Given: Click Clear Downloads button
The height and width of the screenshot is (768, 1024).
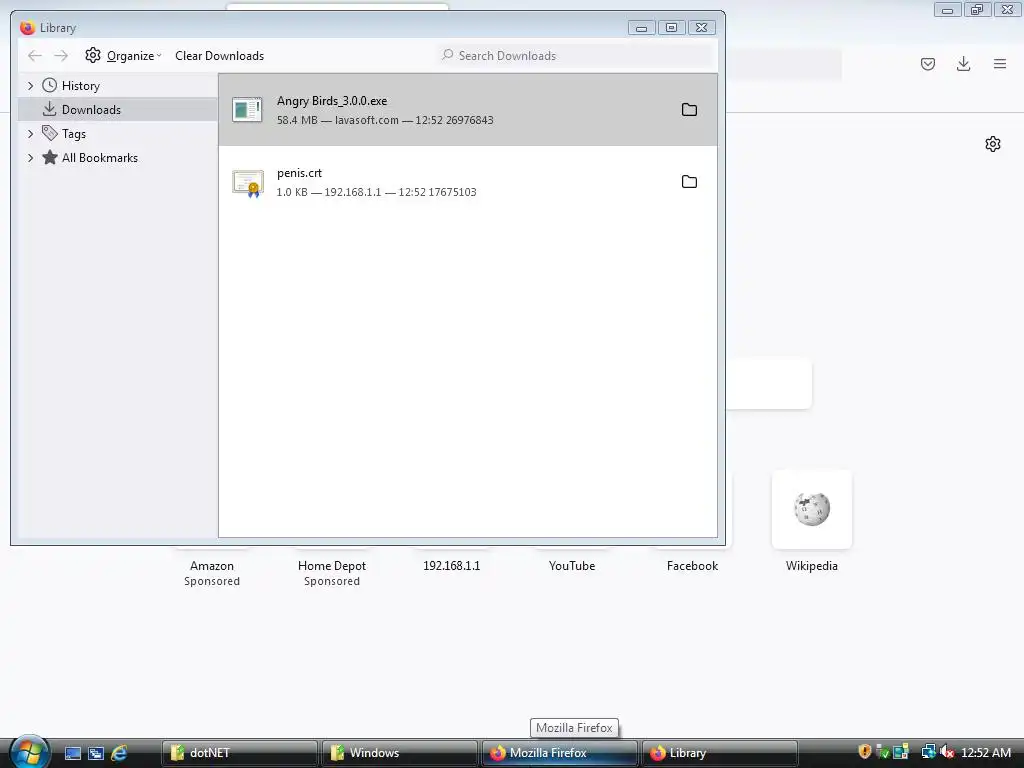Looking at the screenshot, I should tap(219, 56).
